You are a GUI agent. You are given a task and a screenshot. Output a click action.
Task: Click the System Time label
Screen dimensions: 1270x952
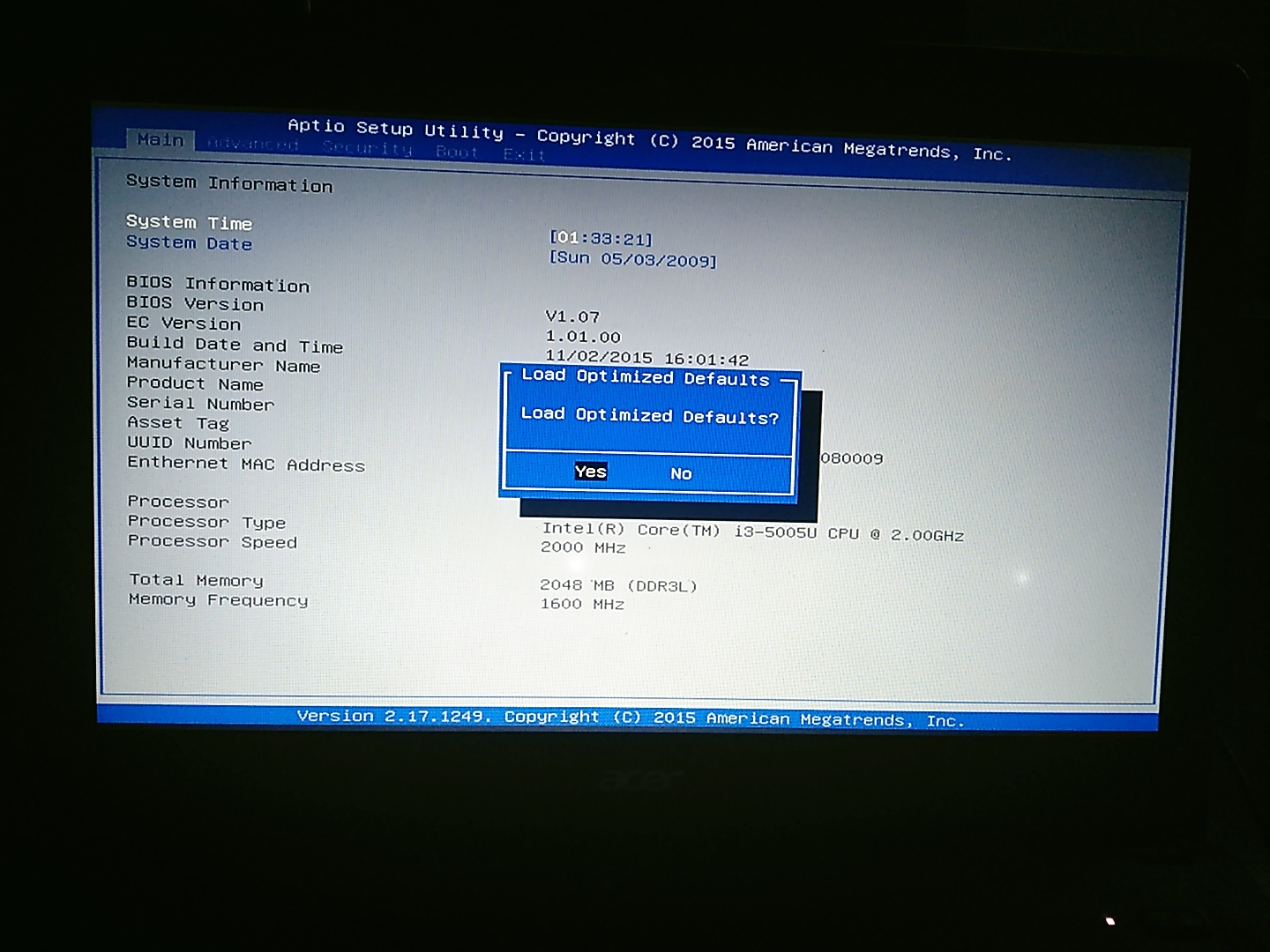(x=189, y=222)
